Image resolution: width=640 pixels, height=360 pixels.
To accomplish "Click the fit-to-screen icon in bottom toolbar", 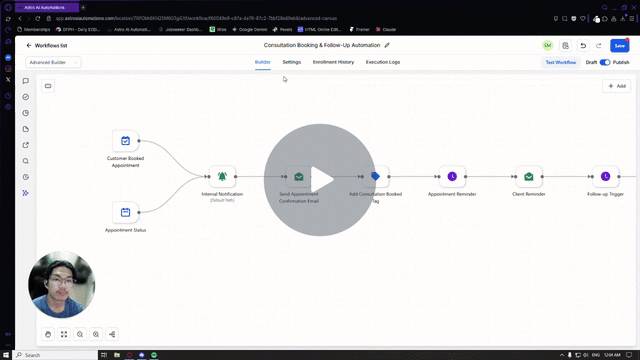I will click(x=64, y=334).
